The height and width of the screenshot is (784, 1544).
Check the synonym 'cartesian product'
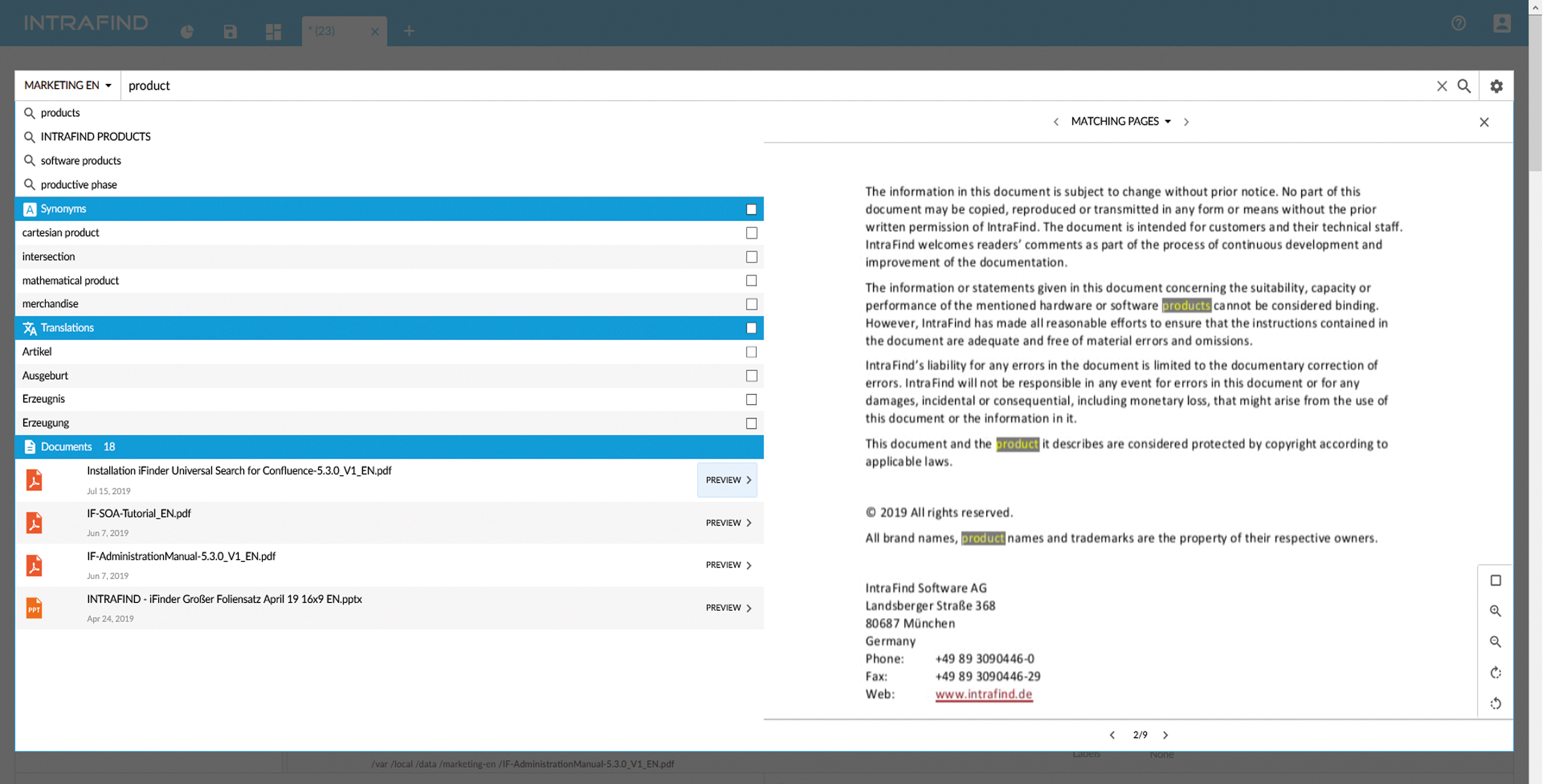[x=751, y=233]
